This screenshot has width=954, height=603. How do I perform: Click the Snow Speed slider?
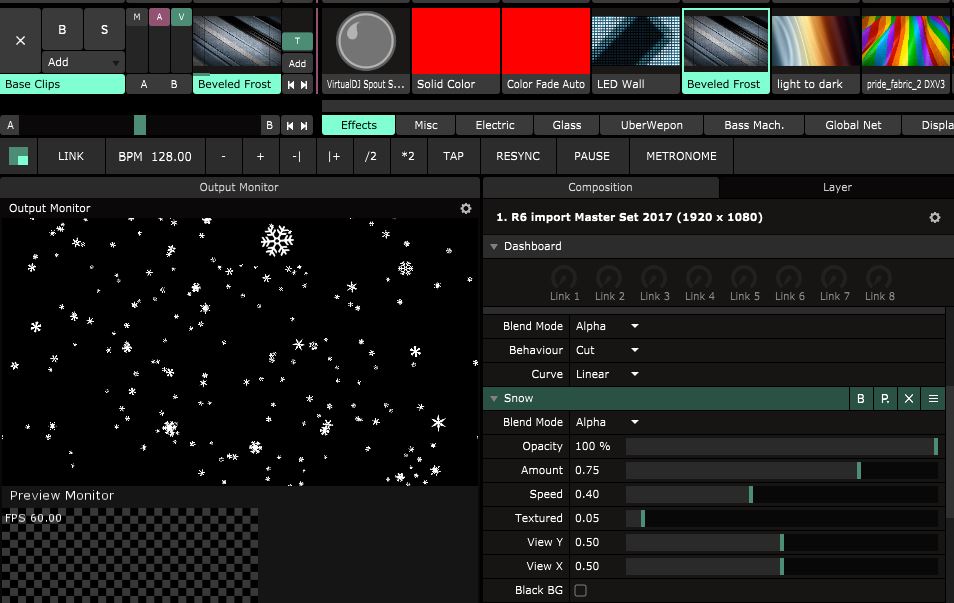point(781,495)
